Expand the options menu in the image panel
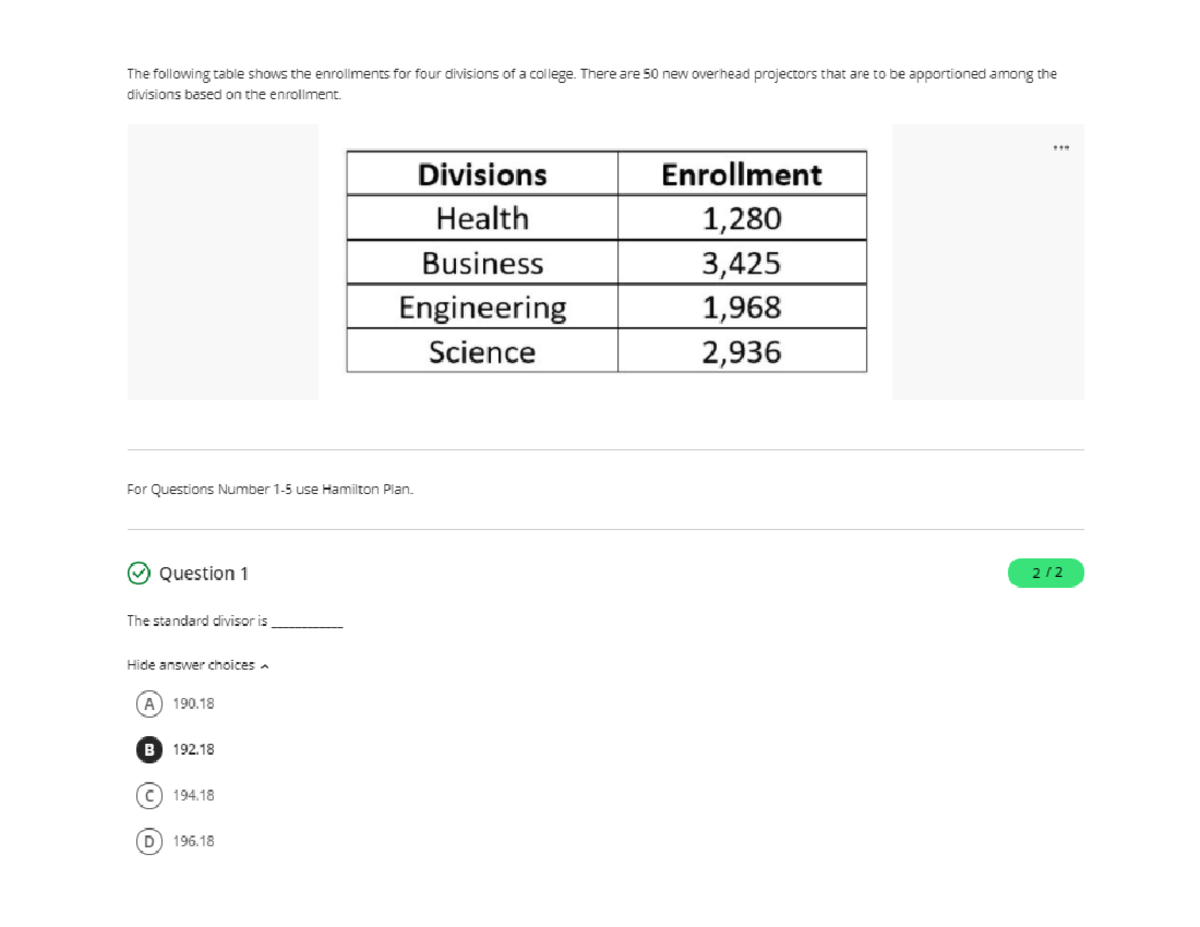The height and width of the screenshot is (927, 1200). (x=1061, y=147)
